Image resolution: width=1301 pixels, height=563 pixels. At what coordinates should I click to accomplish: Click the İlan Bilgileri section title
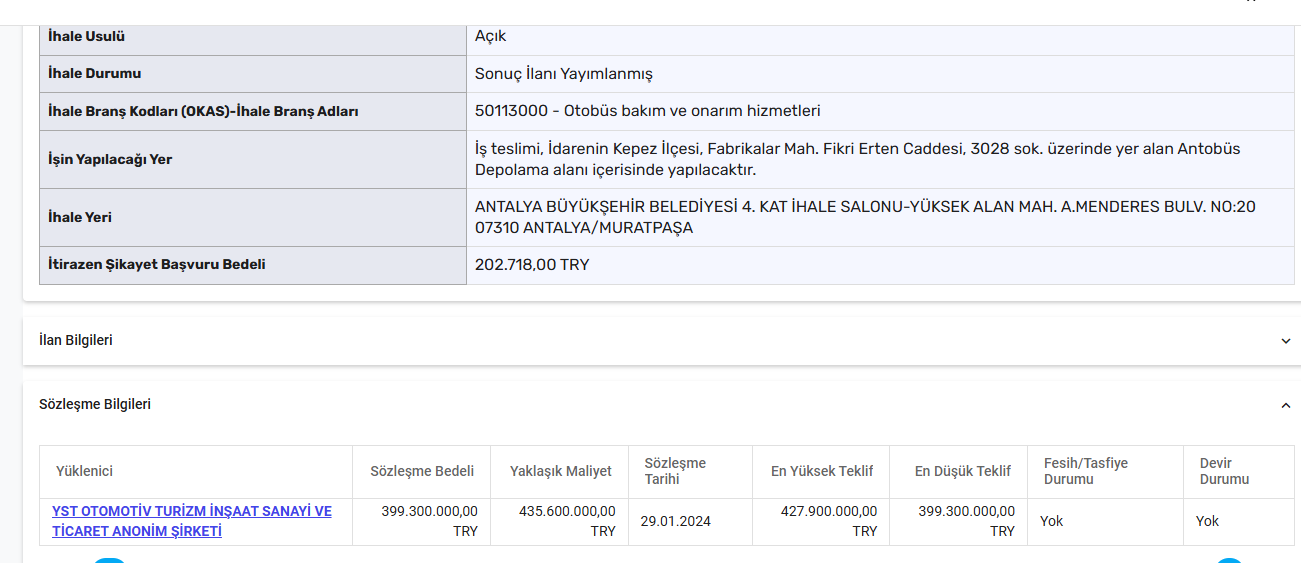coord(76,340)
